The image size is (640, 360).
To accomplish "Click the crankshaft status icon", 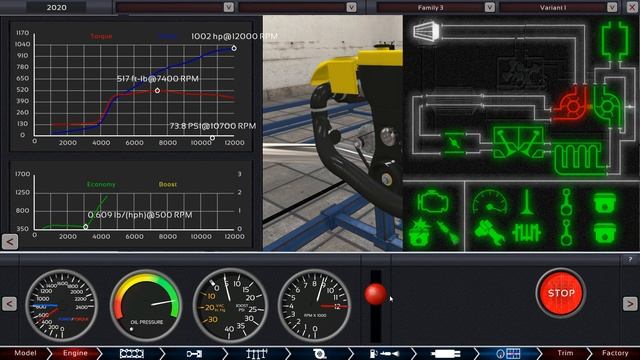I will click(527, 233).
